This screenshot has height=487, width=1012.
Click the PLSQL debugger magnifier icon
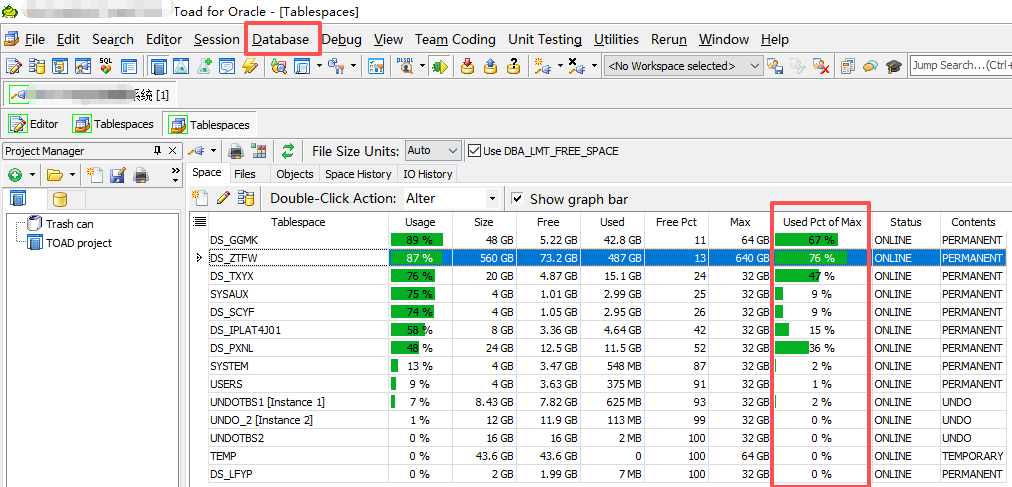pos(405,66)
